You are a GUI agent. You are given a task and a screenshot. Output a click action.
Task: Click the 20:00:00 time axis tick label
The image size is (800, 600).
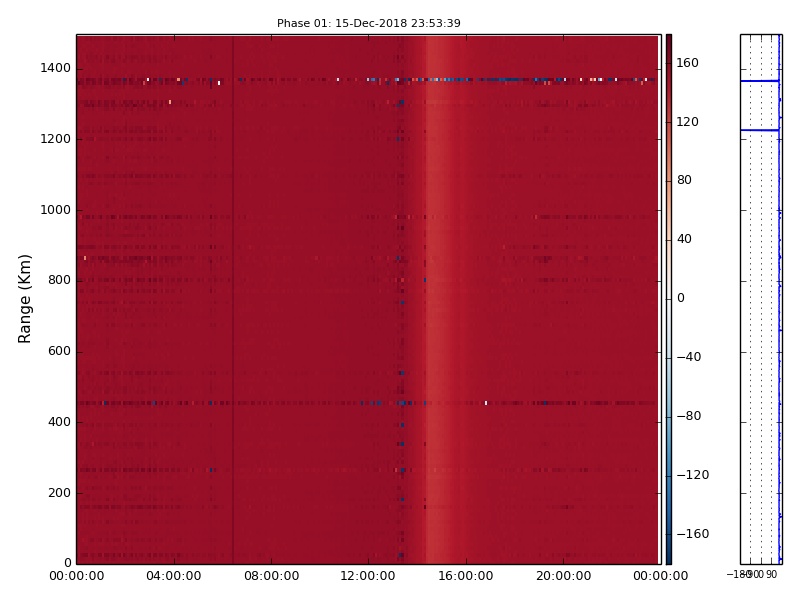563,576
